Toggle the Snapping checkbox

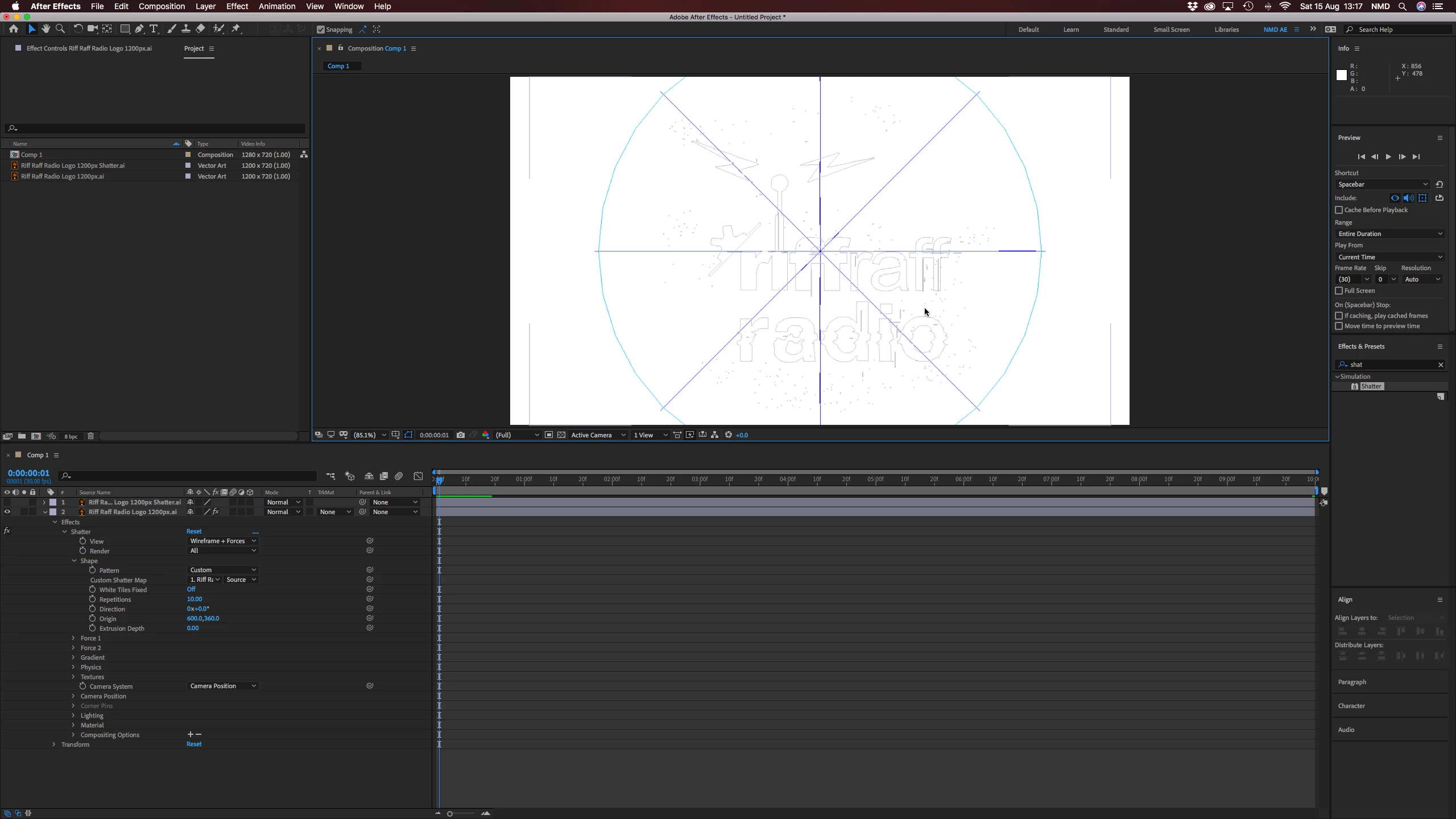321,30
